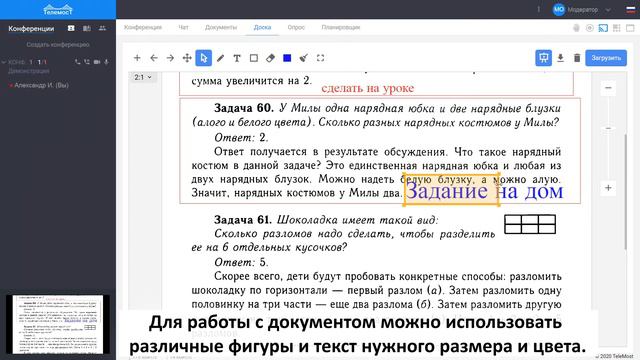Open the 2:1 zoom ratio dropdown
The width and height of the screenshot is (640, 360).
(143, 77)
